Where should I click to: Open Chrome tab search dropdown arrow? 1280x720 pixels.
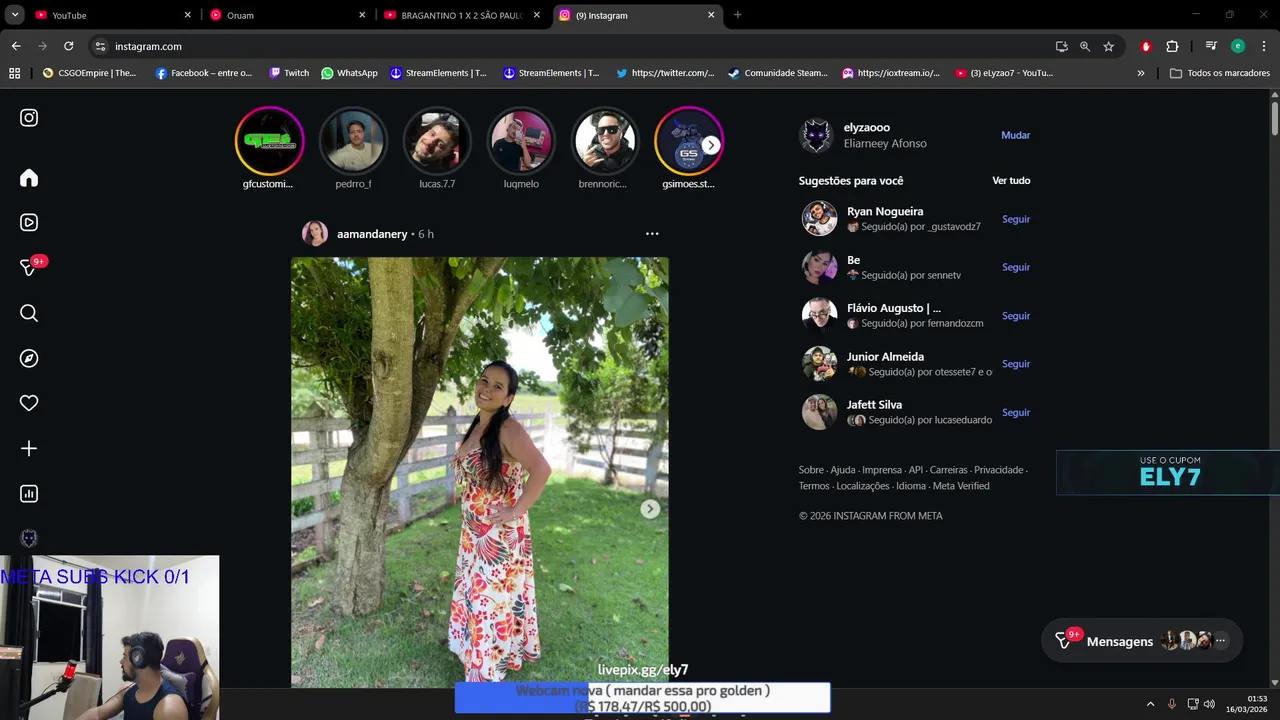pyautogui.click(x=15, y=15)
